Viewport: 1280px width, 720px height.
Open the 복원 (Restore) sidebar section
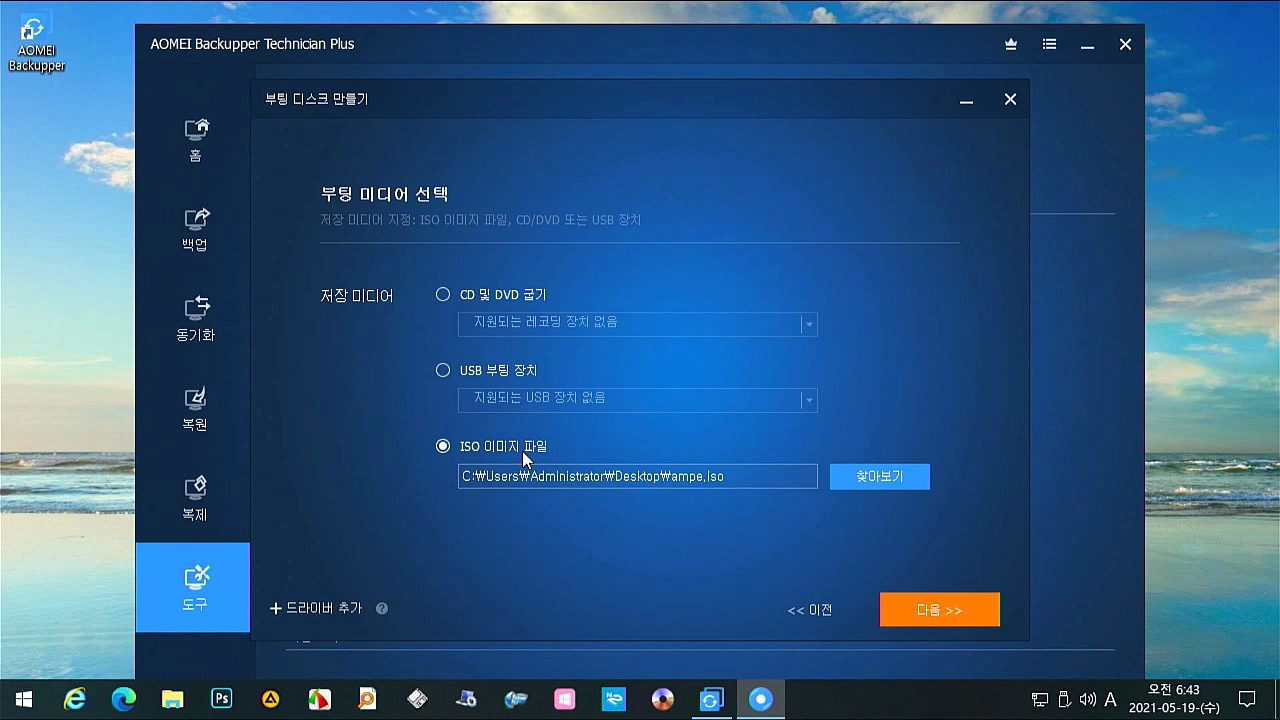[x=195, y=409]
